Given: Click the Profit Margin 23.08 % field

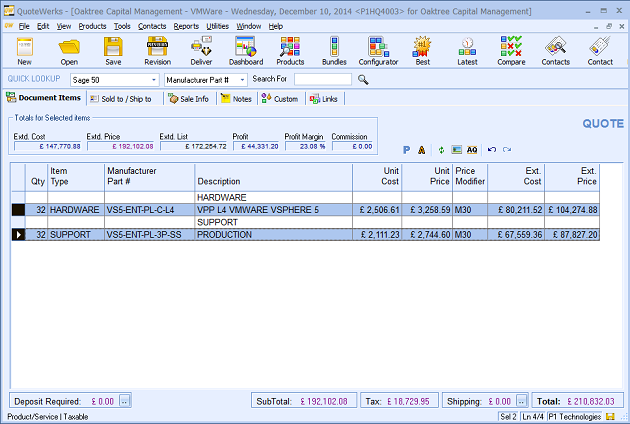Looking at the screenshot, I should point(306,146).
